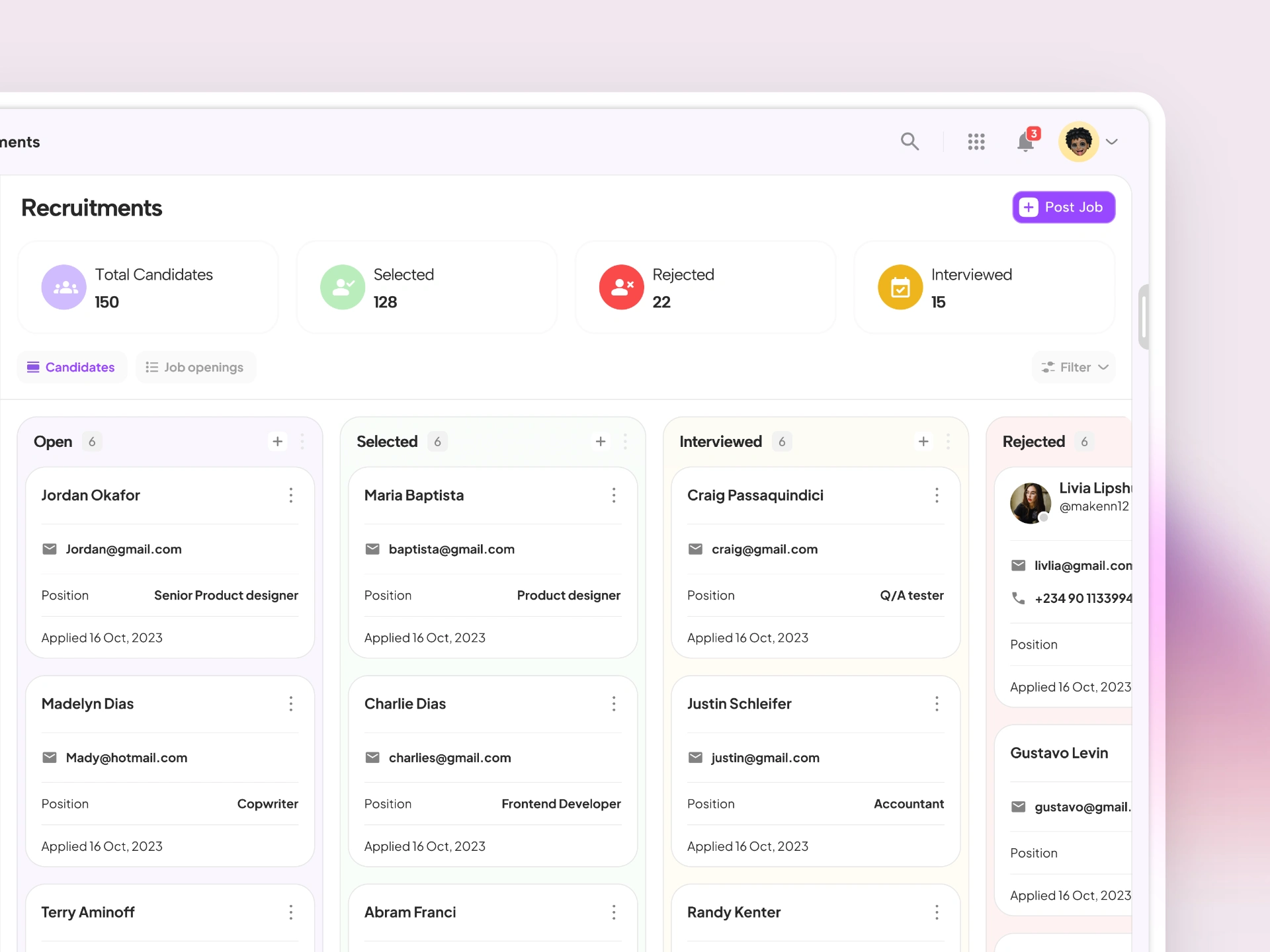
Task: Click the jordan@gmail.com email address
Action: pyautogui.click(x=124, y=549)
